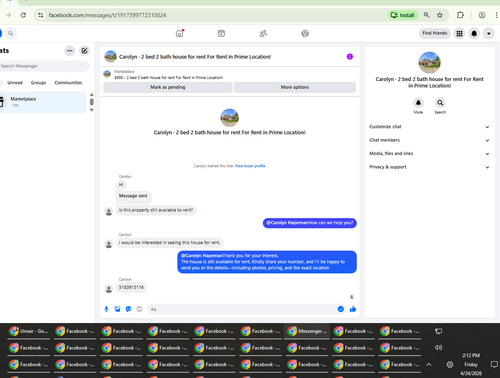
Task: Switch to the Groups chats tab
Action: click(39, 83)
